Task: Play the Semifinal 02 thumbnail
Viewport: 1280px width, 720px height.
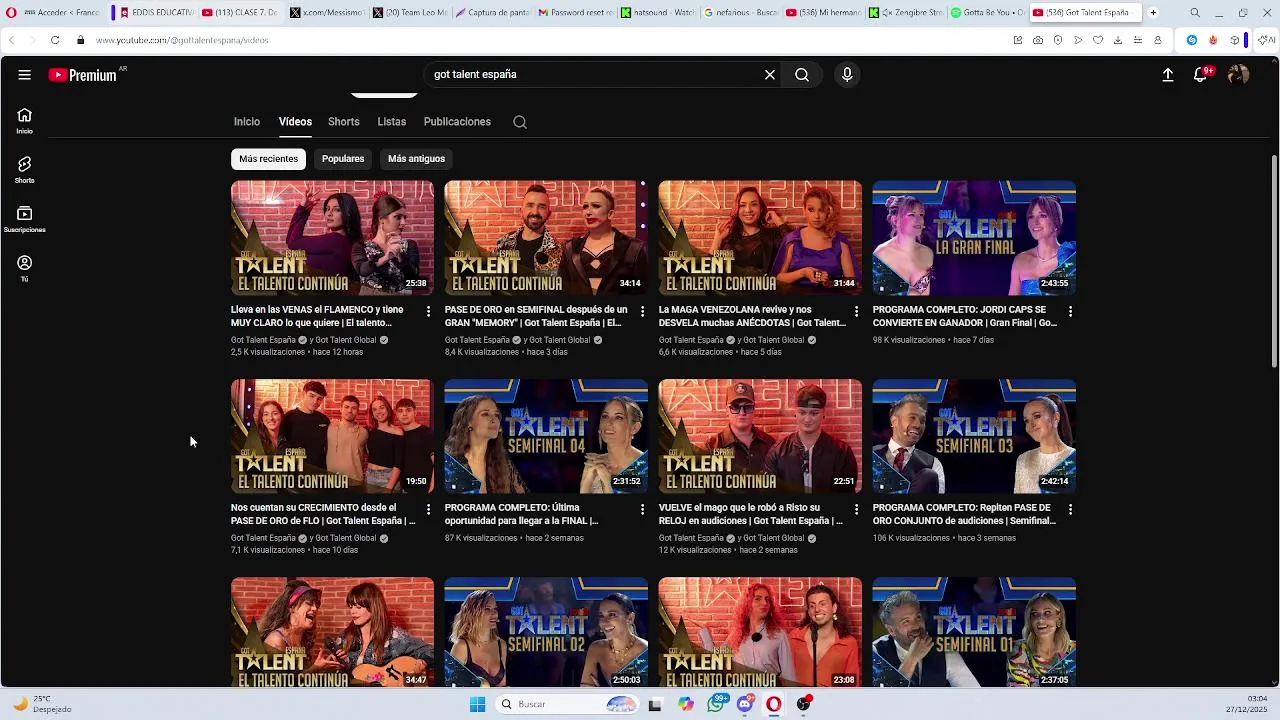Action: coord(546,632)
